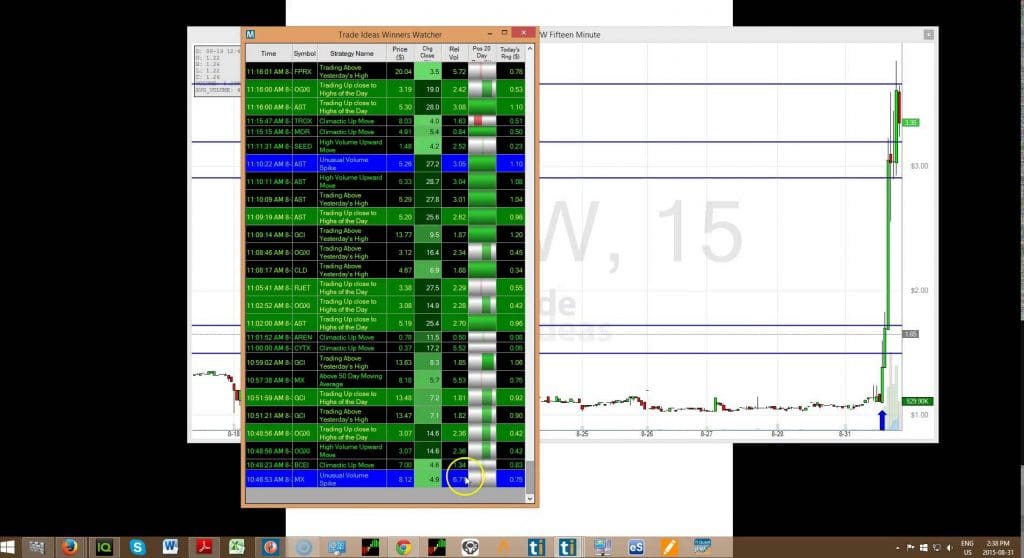1024x558 pixels.
Task: Open Microsoft Word from the taskbar
Action: tap(170, 547)
